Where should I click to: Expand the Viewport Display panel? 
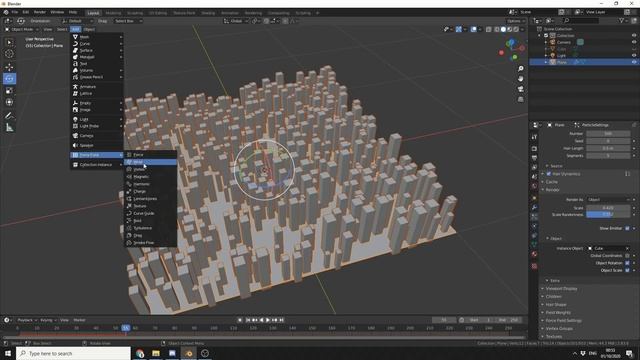click(x=562, y=289)
